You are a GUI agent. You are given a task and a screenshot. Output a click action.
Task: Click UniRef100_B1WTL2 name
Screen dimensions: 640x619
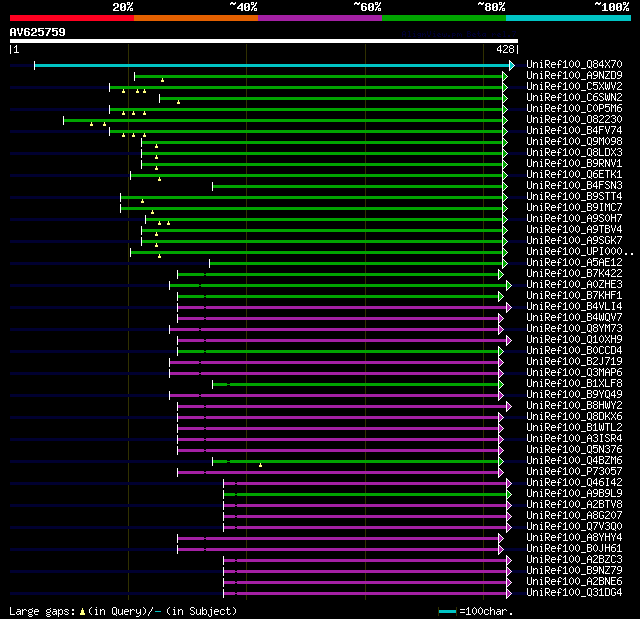574,428
